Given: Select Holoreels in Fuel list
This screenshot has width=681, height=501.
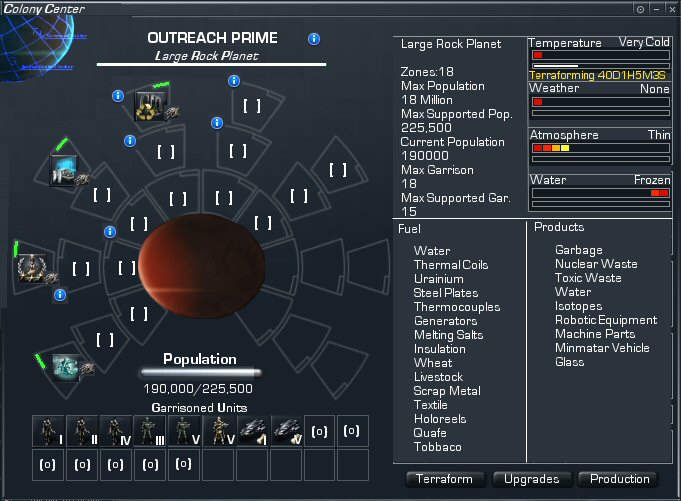Looking at the screenshot, I should click(440, 419).
